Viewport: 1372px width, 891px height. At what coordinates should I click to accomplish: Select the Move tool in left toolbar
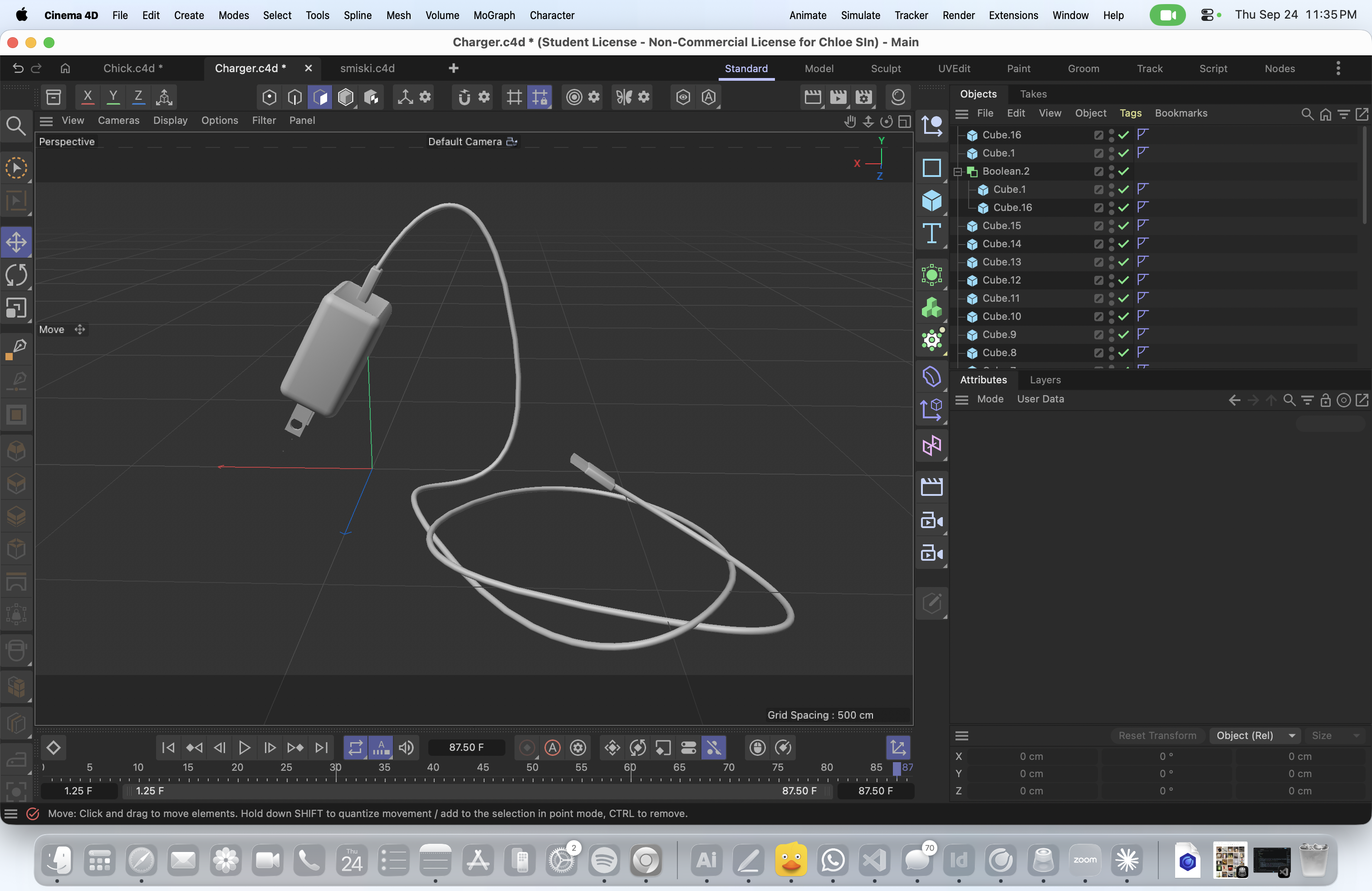[16, 242]
